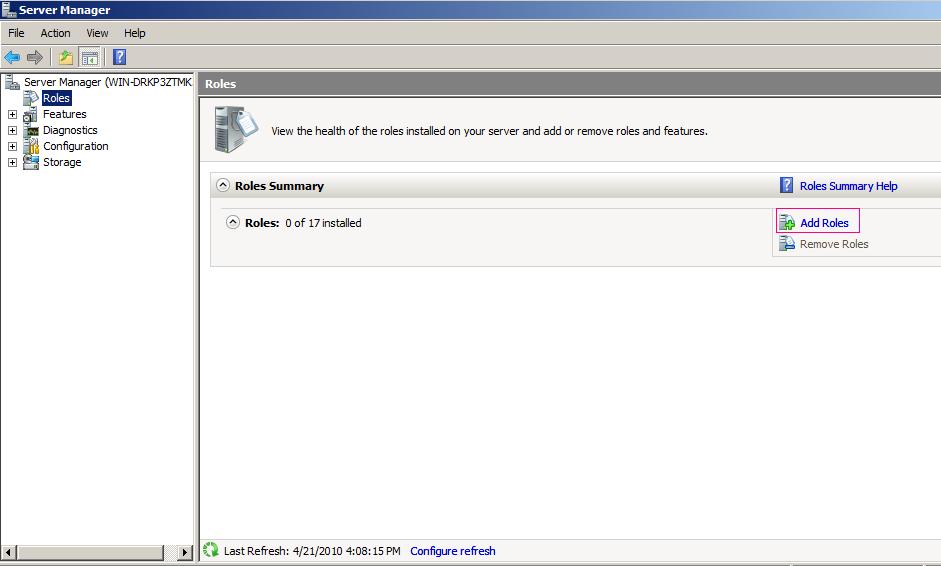Click the Up one level folder icon
Screen dimensions: 941x566
click(x=65, y=58)
